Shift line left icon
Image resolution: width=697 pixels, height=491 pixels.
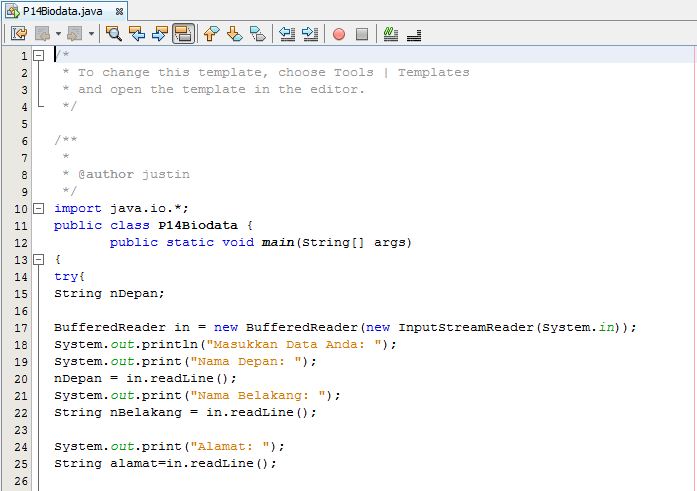(287, 34)
